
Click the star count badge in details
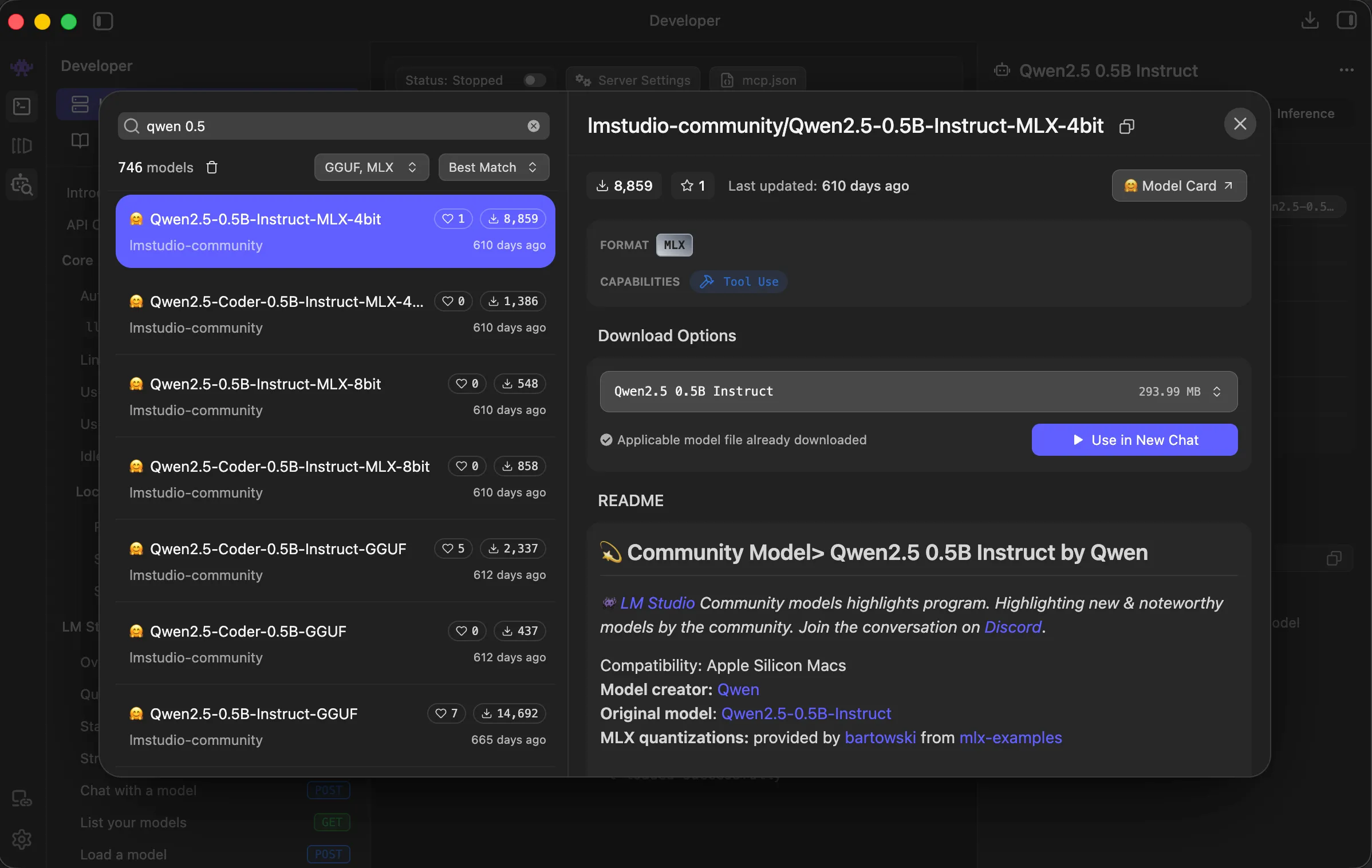[692, 186]
